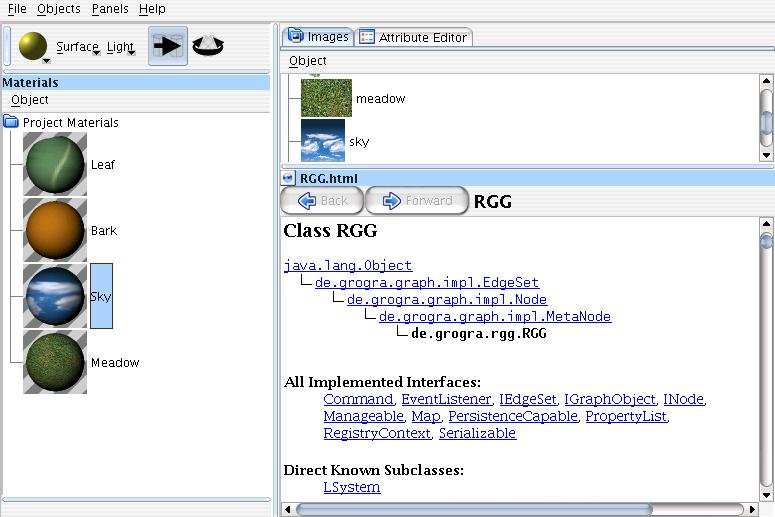Click the Forward navigation button
775x517 pixels.
417,201
